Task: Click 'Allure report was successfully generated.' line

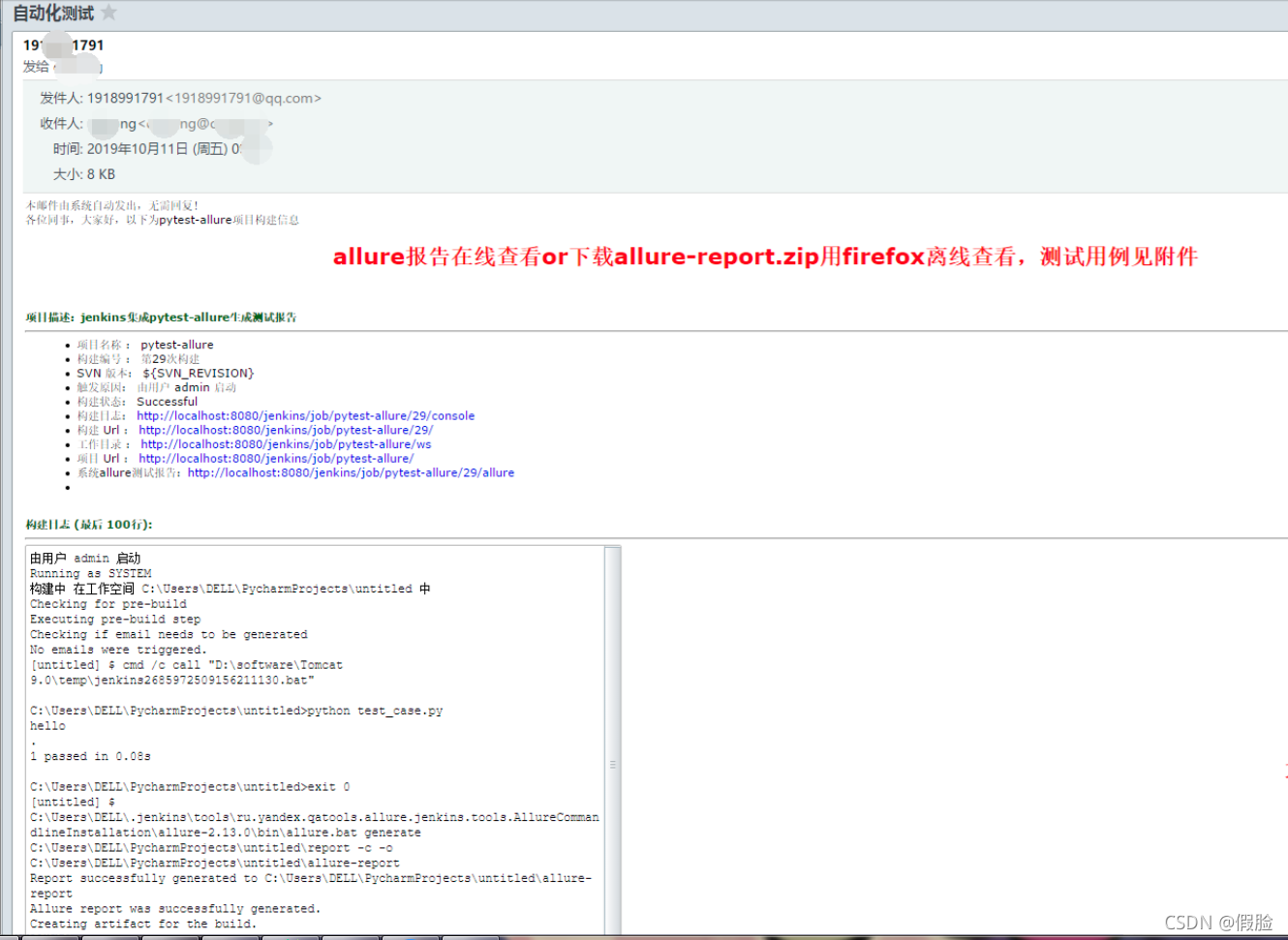Action: (x=175, y=909)
